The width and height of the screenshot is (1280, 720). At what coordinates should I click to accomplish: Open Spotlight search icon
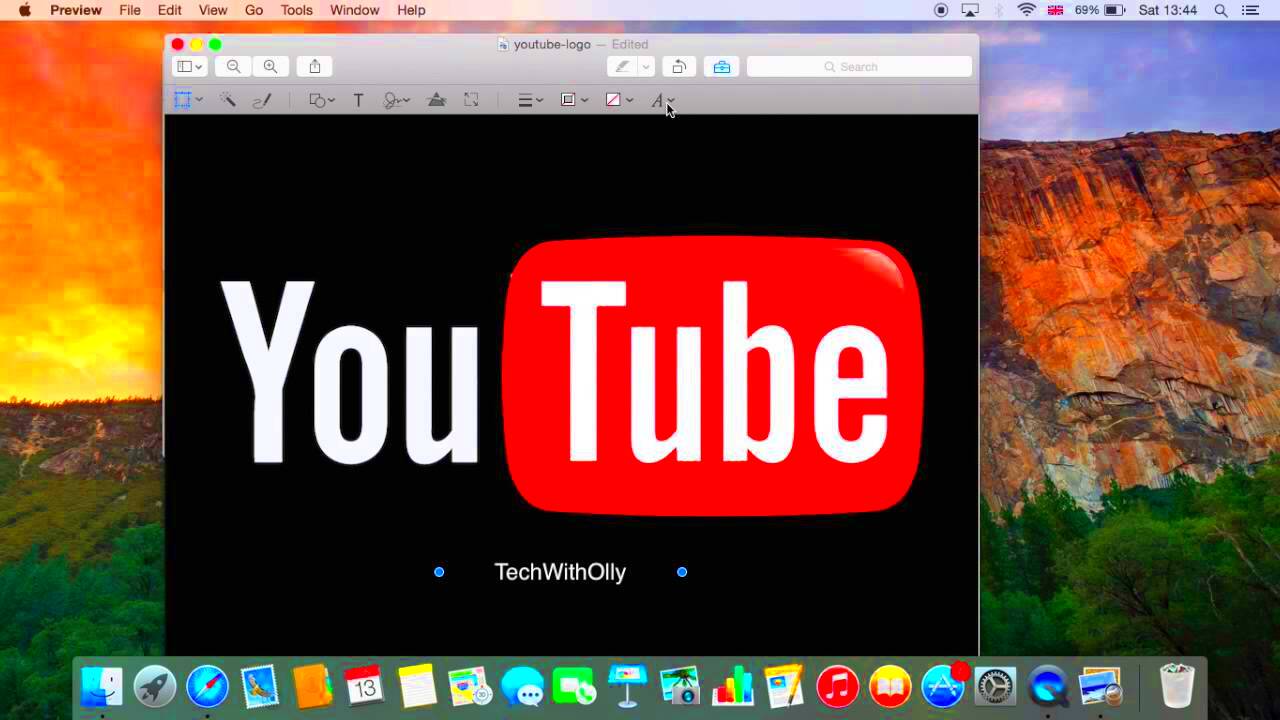(x=1221, y=10)
